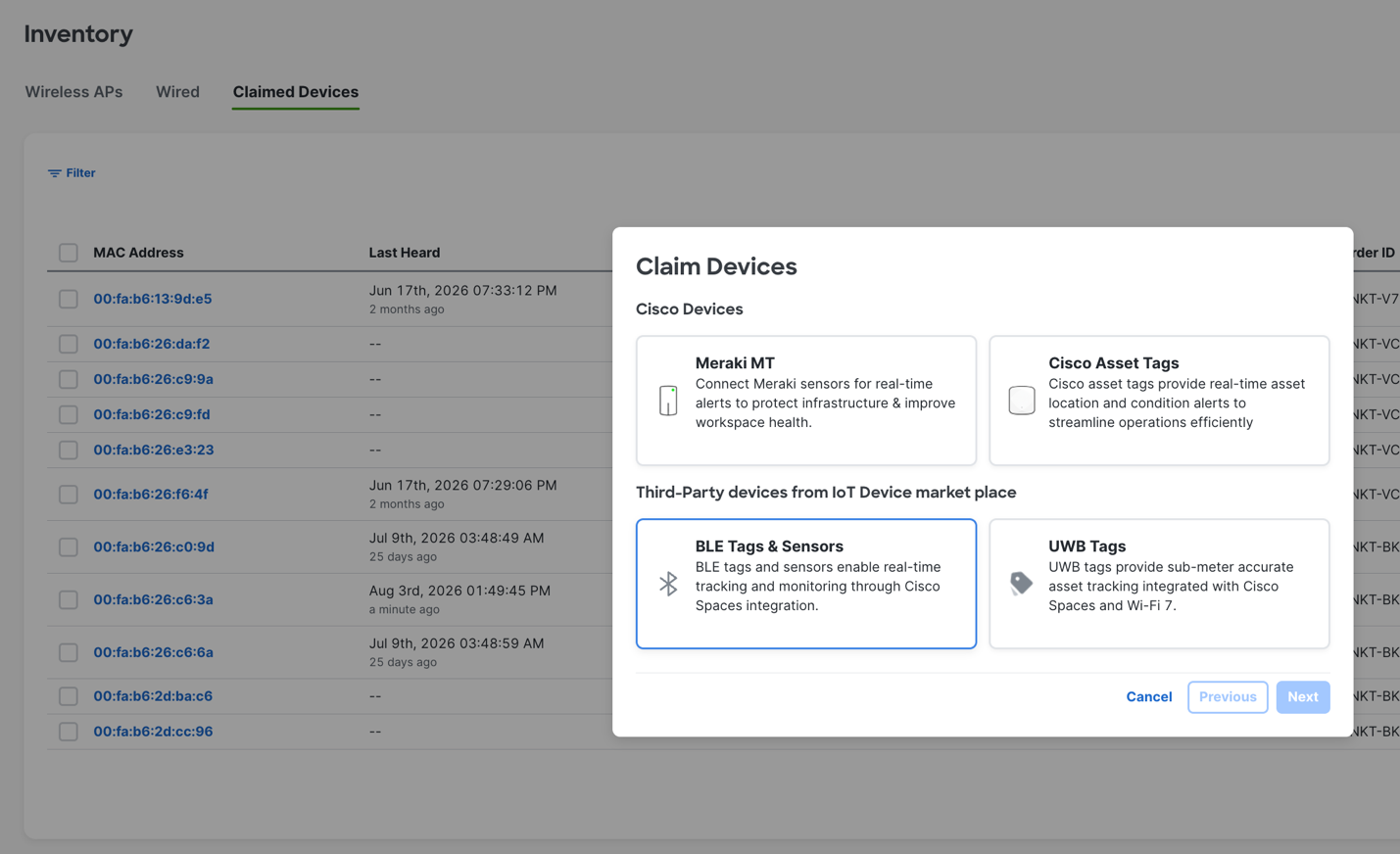Switch to the Wired tab
Image resolution: width=1400 pixels, height=854 pixels.
pyautogui.click(x=177, y=92)
